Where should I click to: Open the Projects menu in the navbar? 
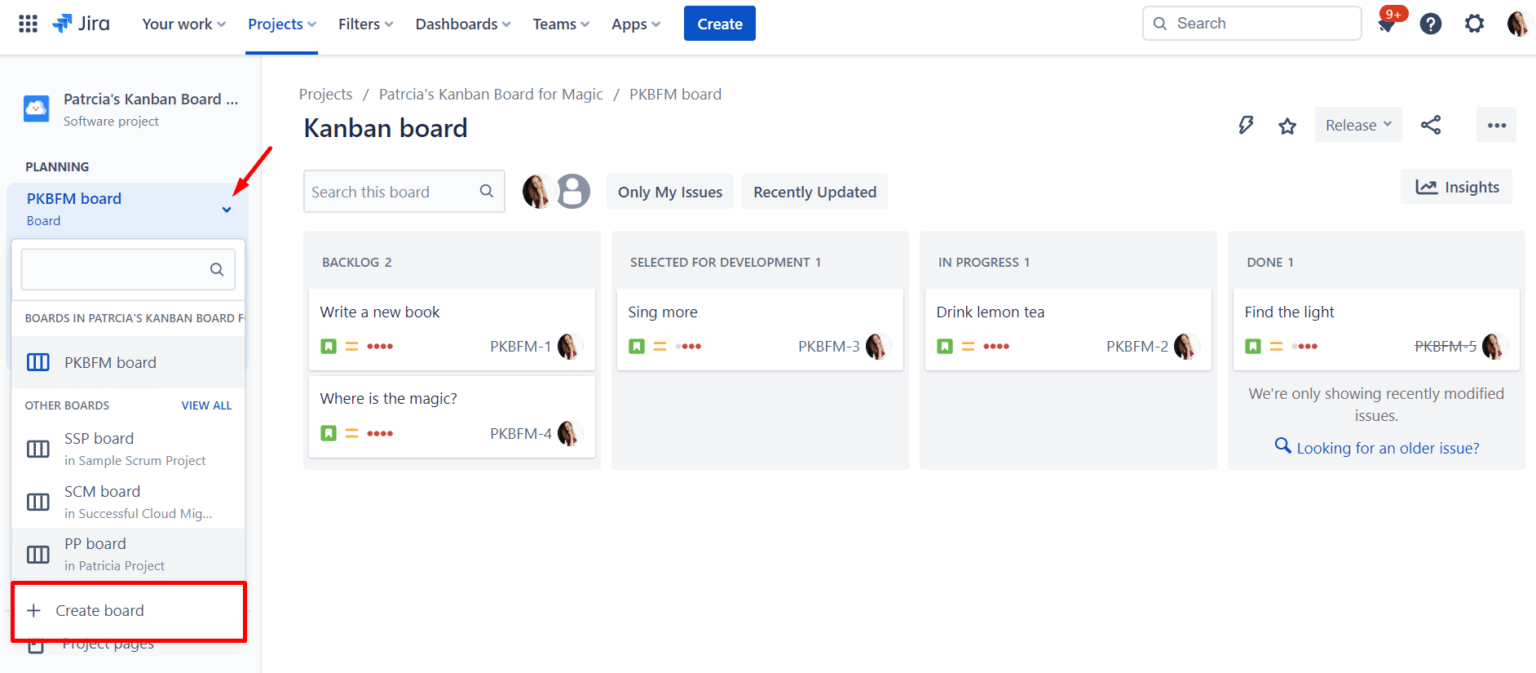tap(280, 23)
